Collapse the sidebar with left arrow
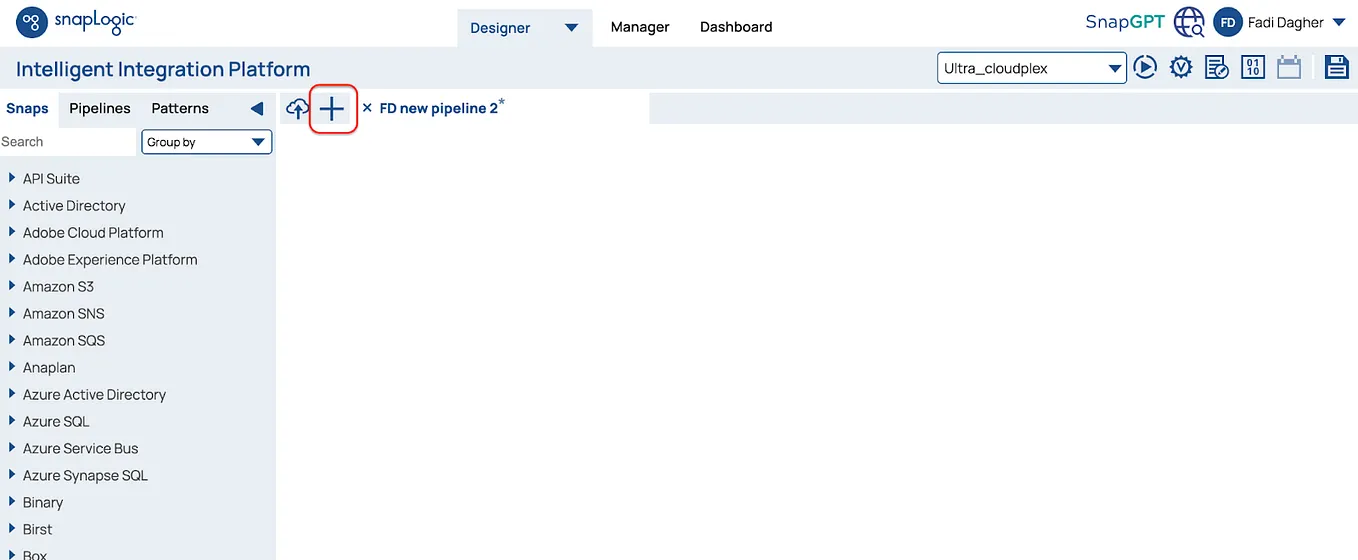 tap(257, 109)
